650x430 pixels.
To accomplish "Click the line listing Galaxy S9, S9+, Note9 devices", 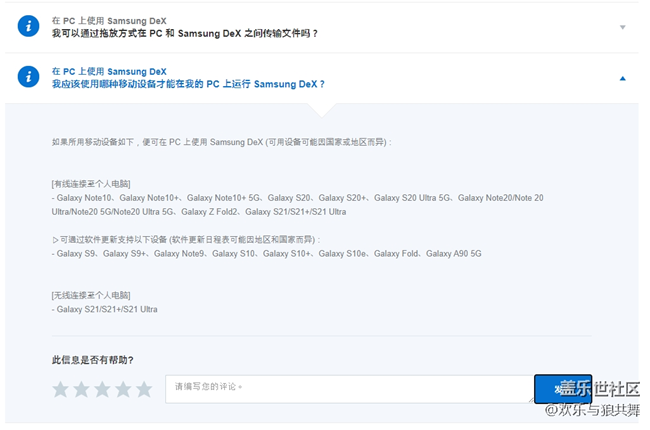I will tap(267, 253).
